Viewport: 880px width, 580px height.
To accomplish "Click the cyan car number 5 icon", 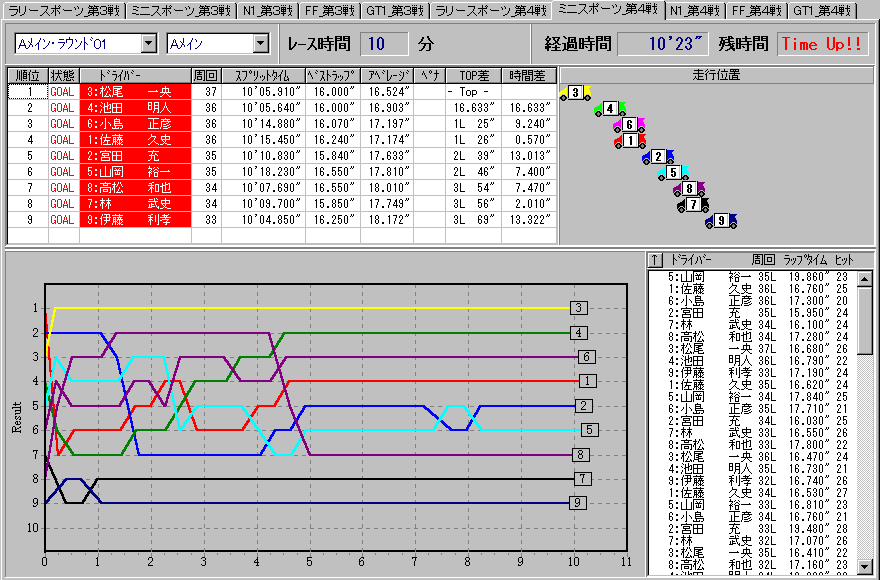I will 673,173.
